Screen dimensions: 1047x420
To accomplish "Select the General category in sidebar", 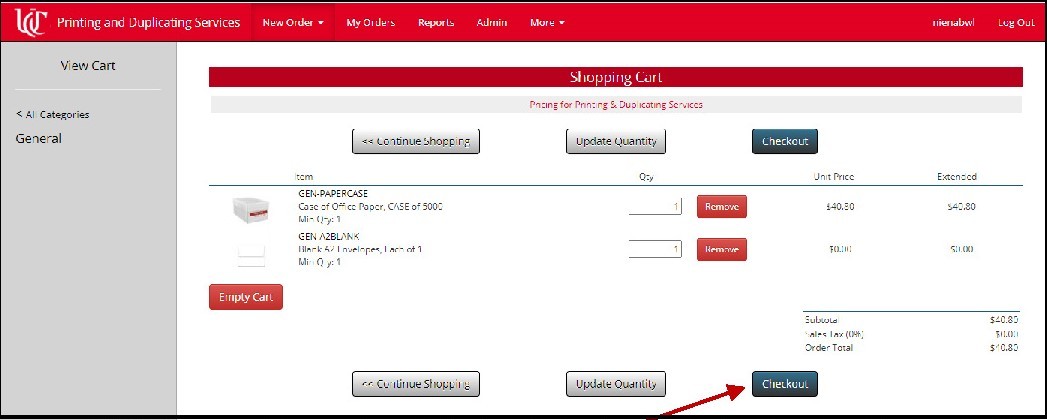I will pos(39,139).
